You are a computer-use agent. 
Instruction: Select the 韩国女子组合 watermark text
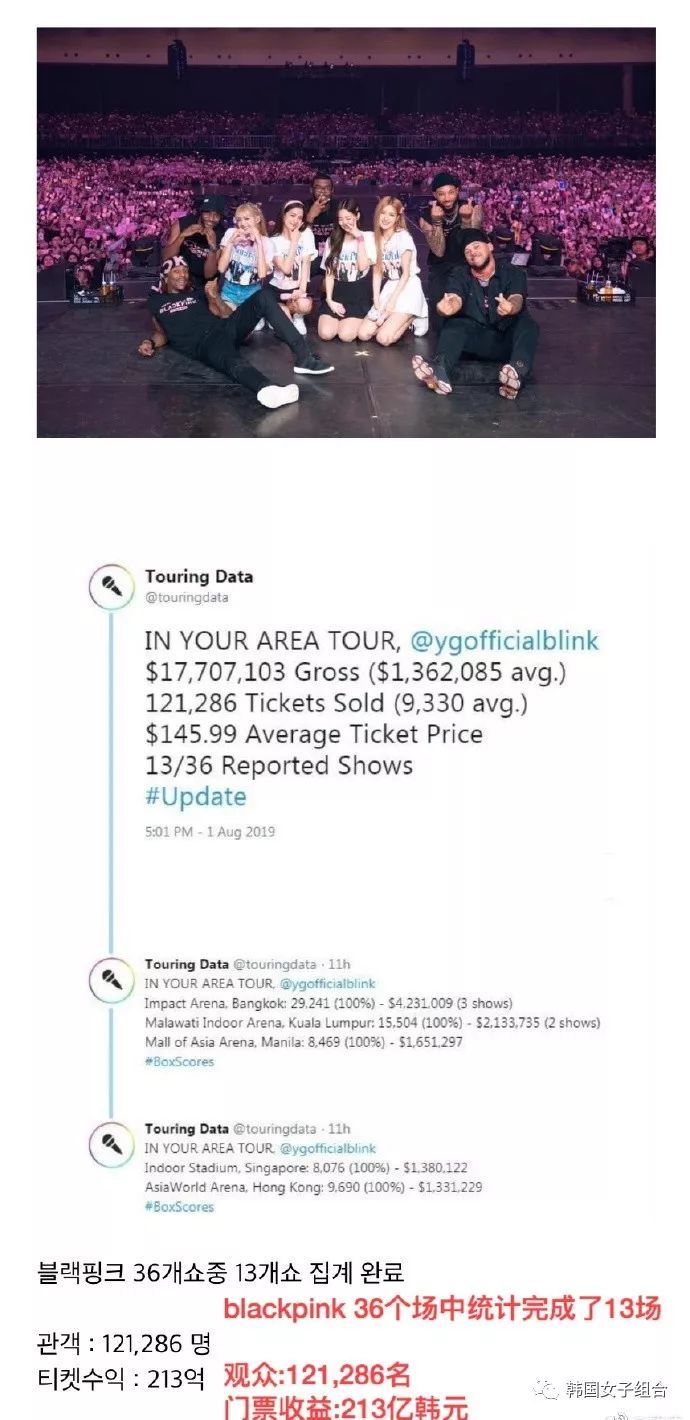616,1389
